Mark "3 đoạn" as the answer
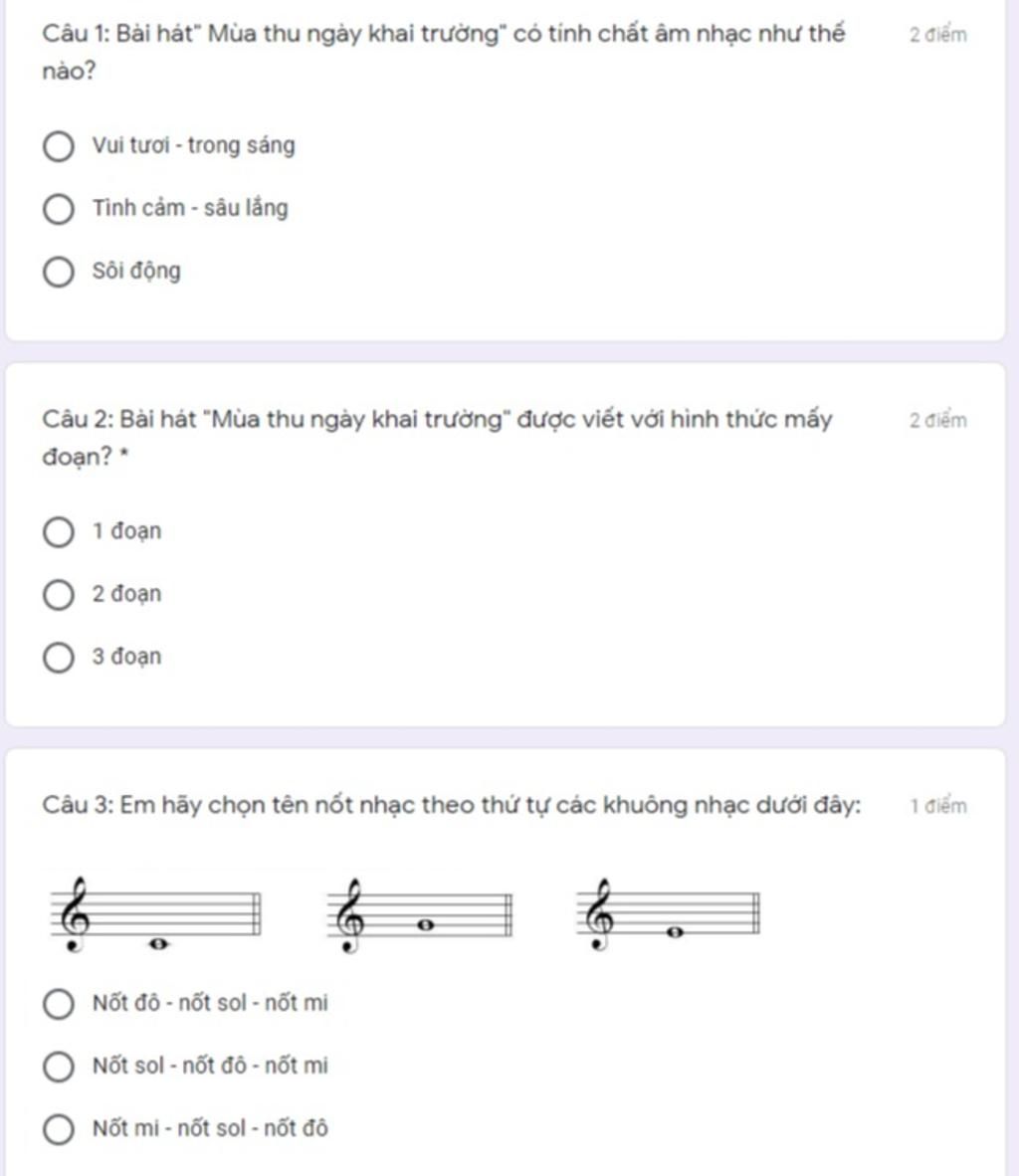Screen dimensions: 1019x1176 click(59, 658)
